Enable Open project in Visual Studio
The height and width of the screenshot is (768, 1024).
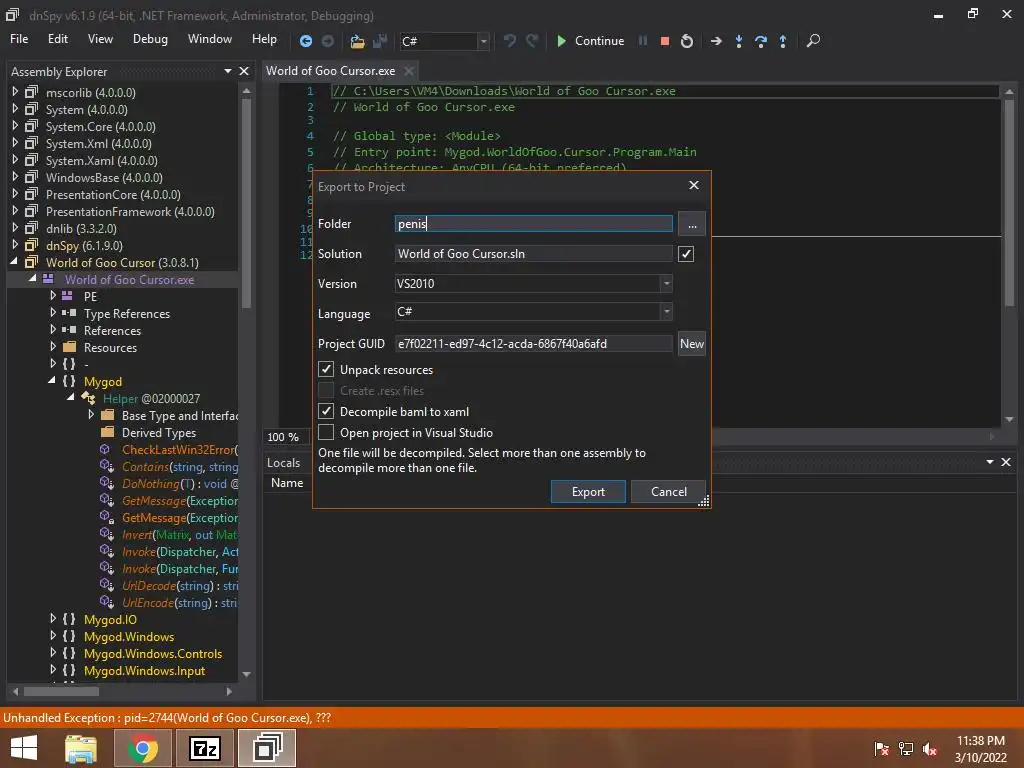click(x=326, y=432)
